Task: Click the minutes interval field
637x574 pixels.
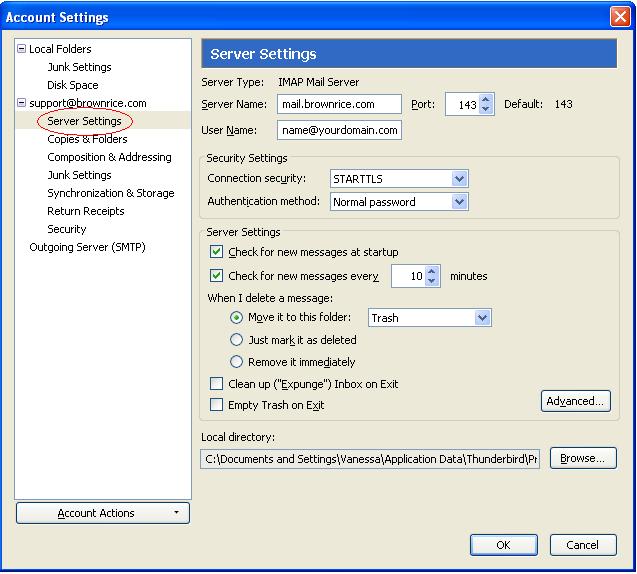Action: (x=408, y=276)
